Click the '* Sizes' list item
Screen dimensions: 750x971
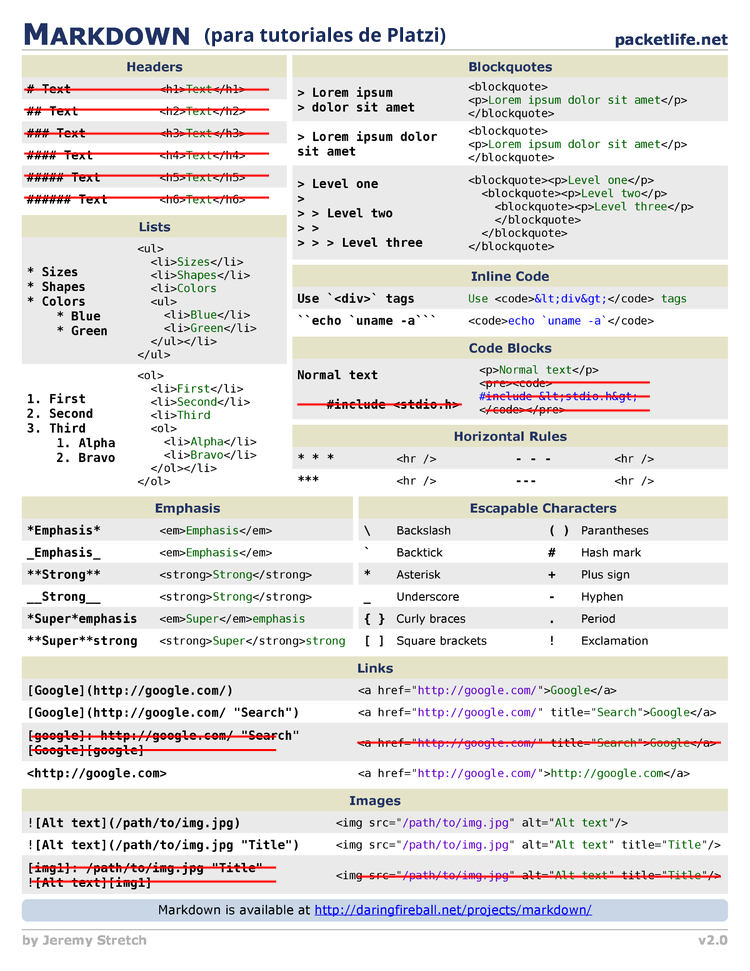pos(52,272)
